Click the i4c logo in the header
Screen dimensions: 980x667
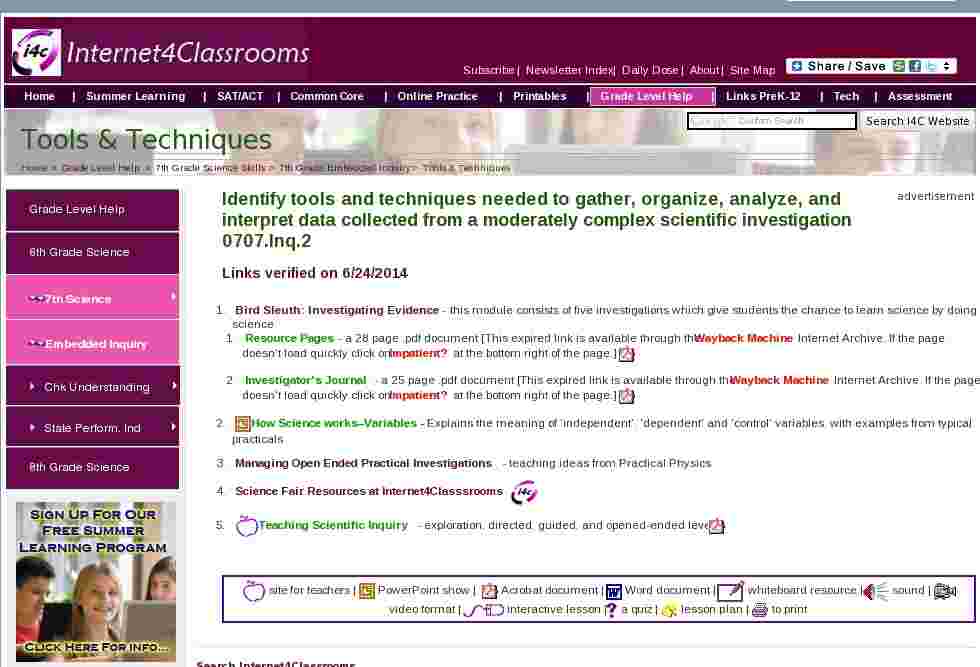[x=36, y=53]
